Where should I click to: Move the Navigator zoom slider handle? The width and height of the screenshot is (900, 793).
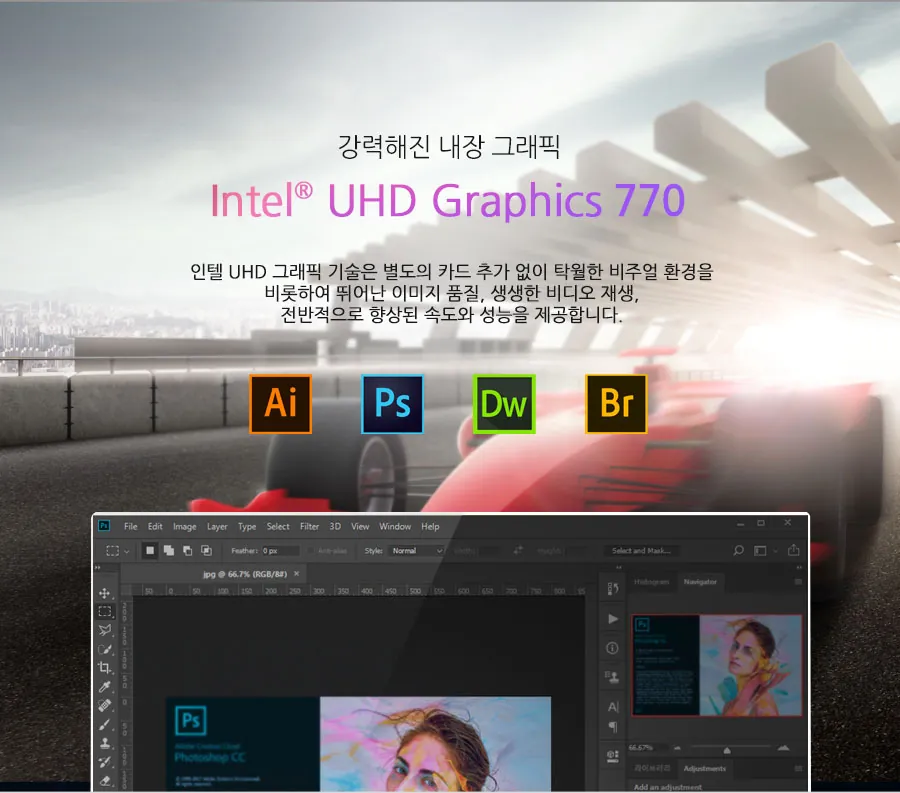(x=727, y=750)
